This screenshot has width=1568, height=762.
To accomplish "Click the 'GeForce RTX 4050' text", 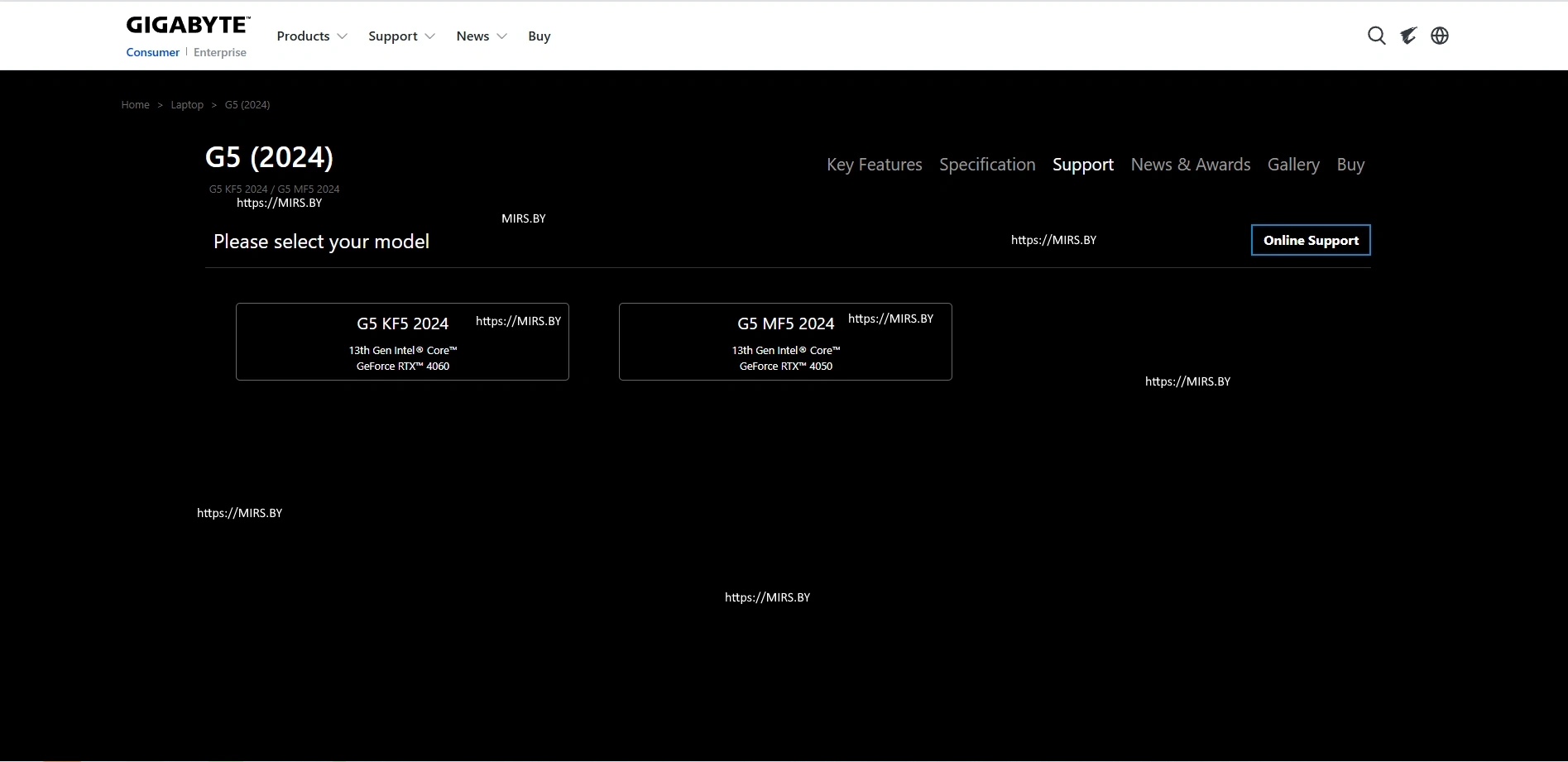I will point(786,367).
